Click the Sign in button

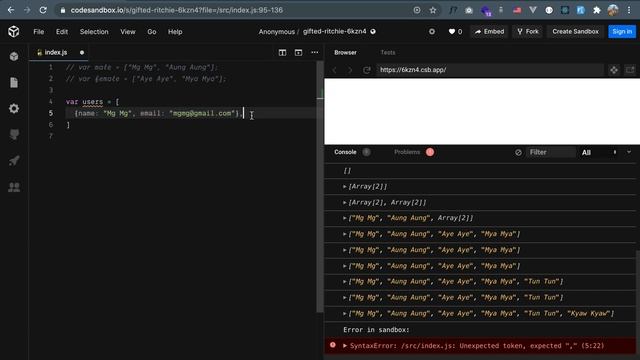pos(622,31)
